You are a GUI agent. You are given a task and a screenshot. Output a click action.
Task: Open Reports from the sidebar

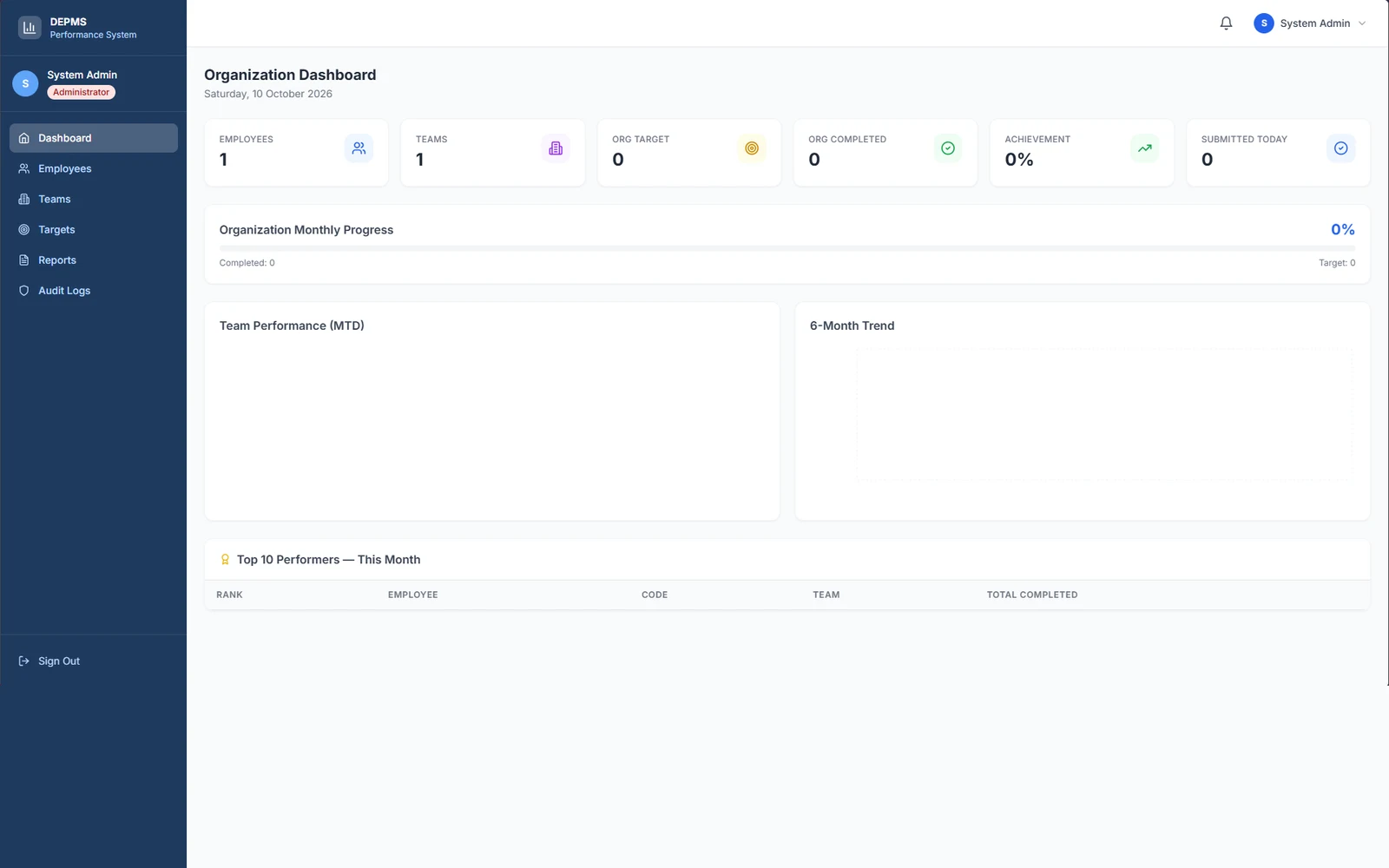click(94, 260)
